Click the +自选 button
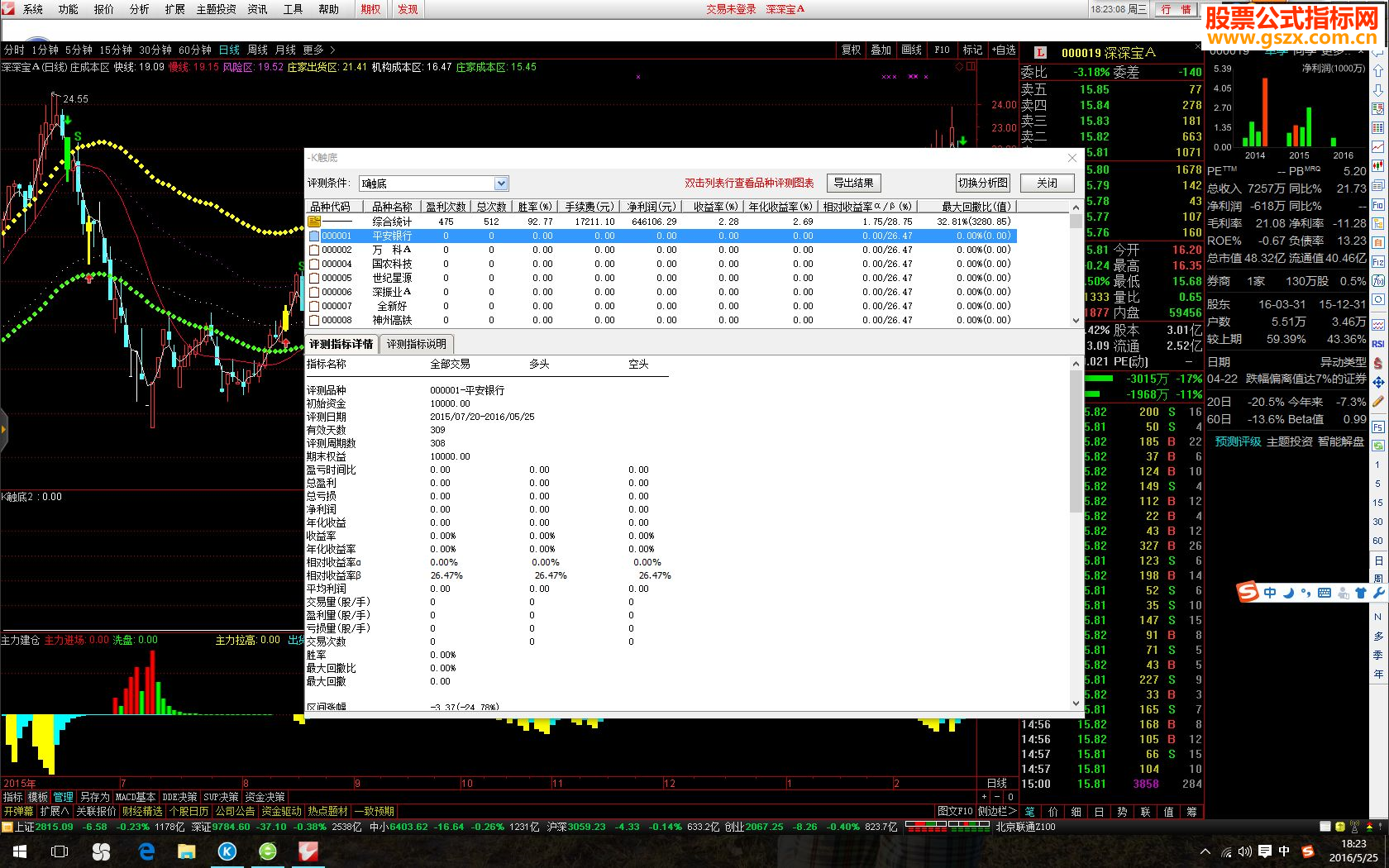 point(1004,50)
